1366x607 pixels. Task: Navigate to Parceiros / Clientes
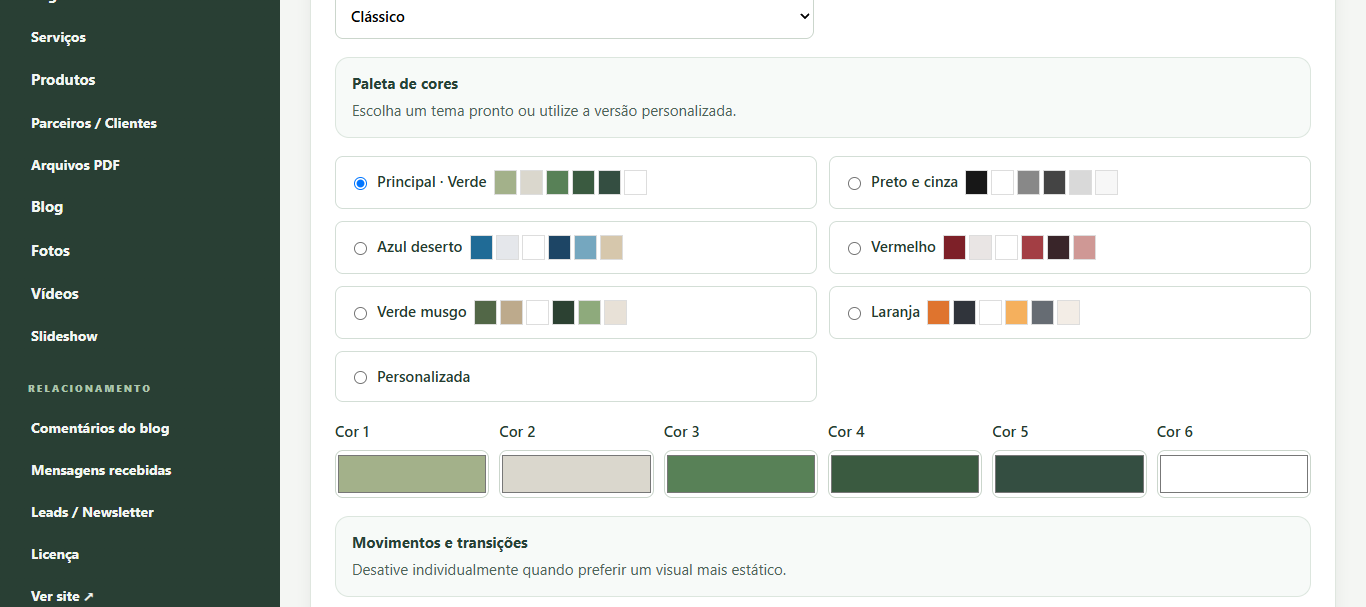tap(94, 123)
